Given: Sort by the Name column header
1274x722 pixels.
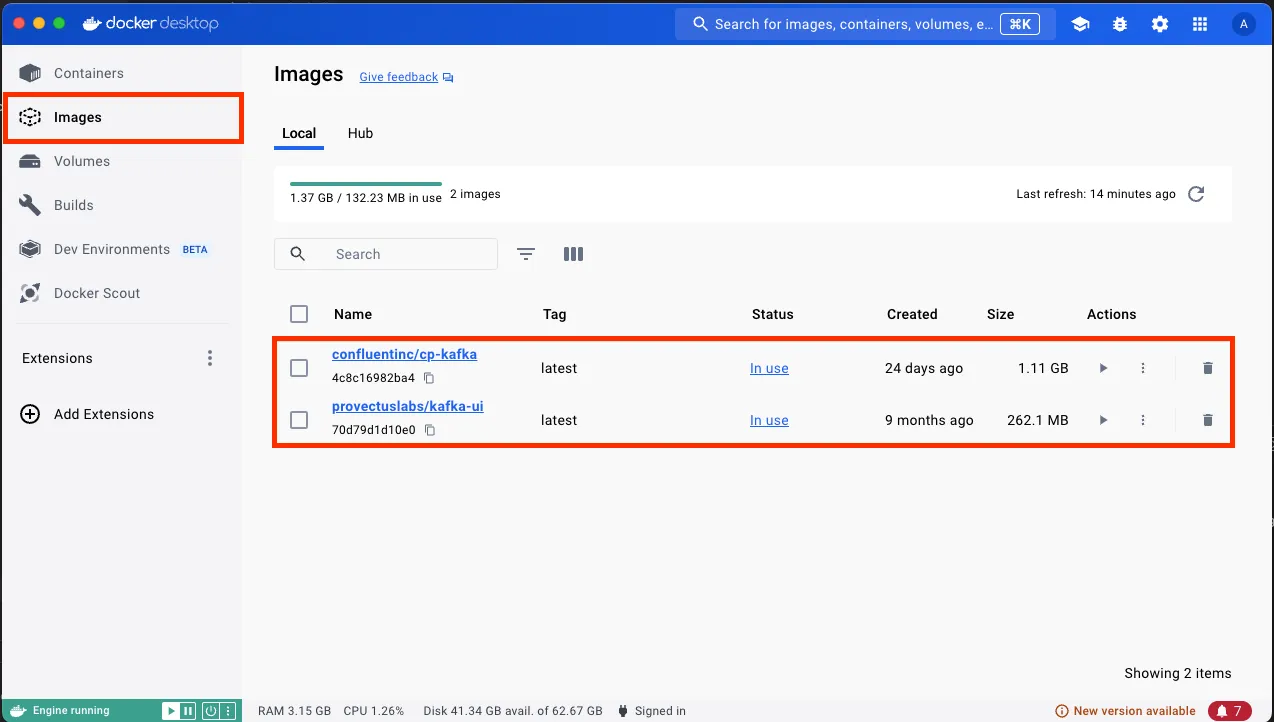Looking at the screenshot, I should (x=353, y=314).
